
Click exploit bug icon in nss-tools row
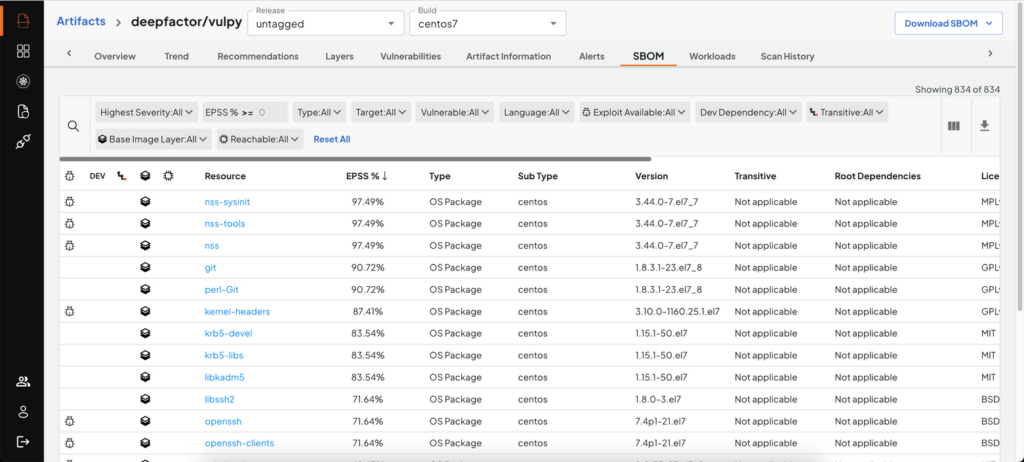tap(69, 223)
